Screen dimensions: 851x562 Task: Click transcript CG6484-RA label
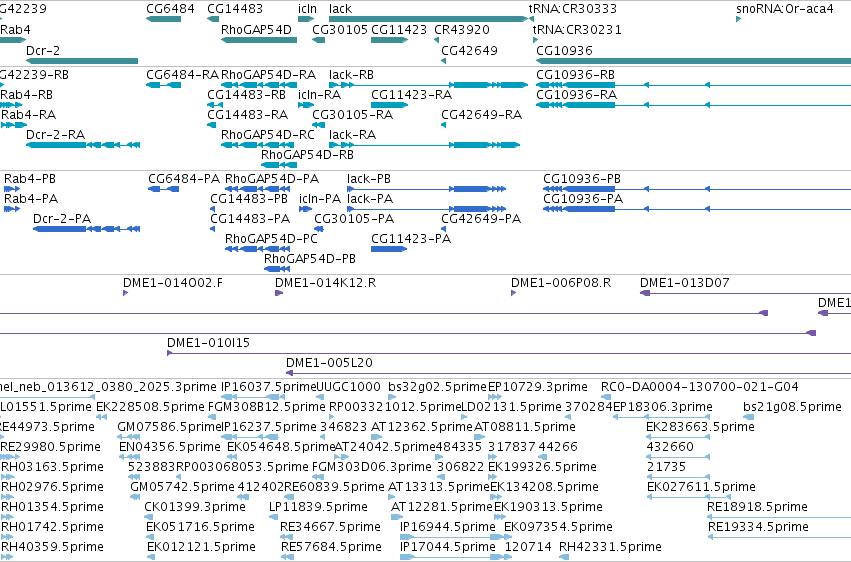pyautogui.click(x=182, y=75)
